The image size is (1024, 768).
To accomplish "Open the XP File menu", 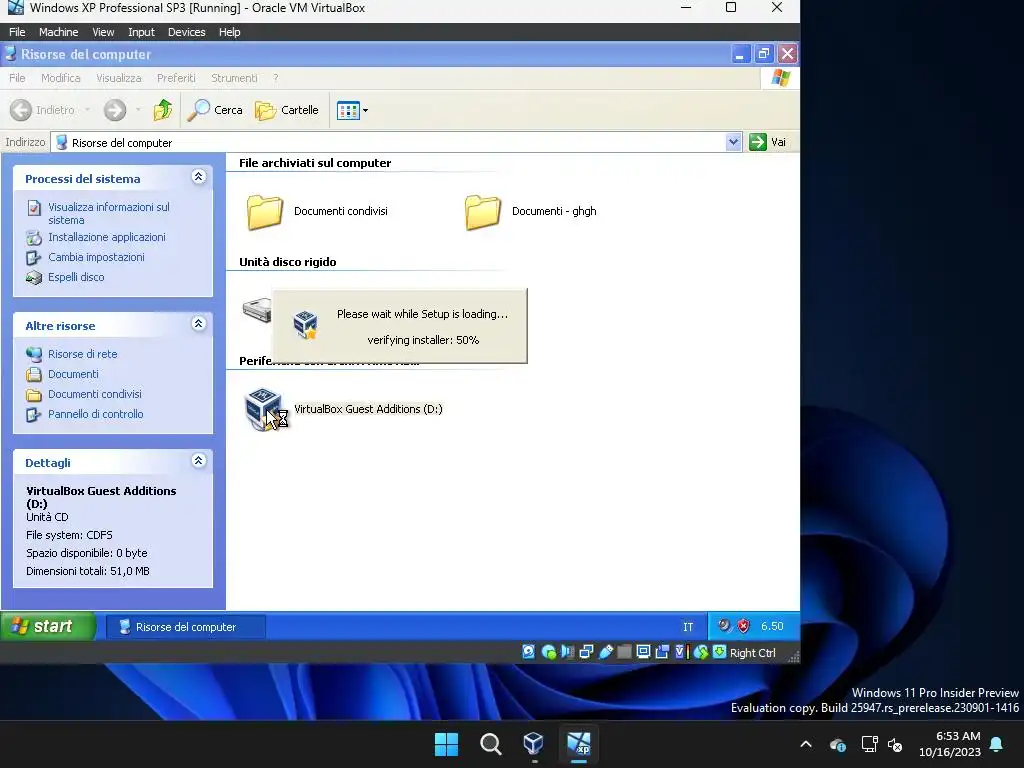I will (x=17, y=78).
